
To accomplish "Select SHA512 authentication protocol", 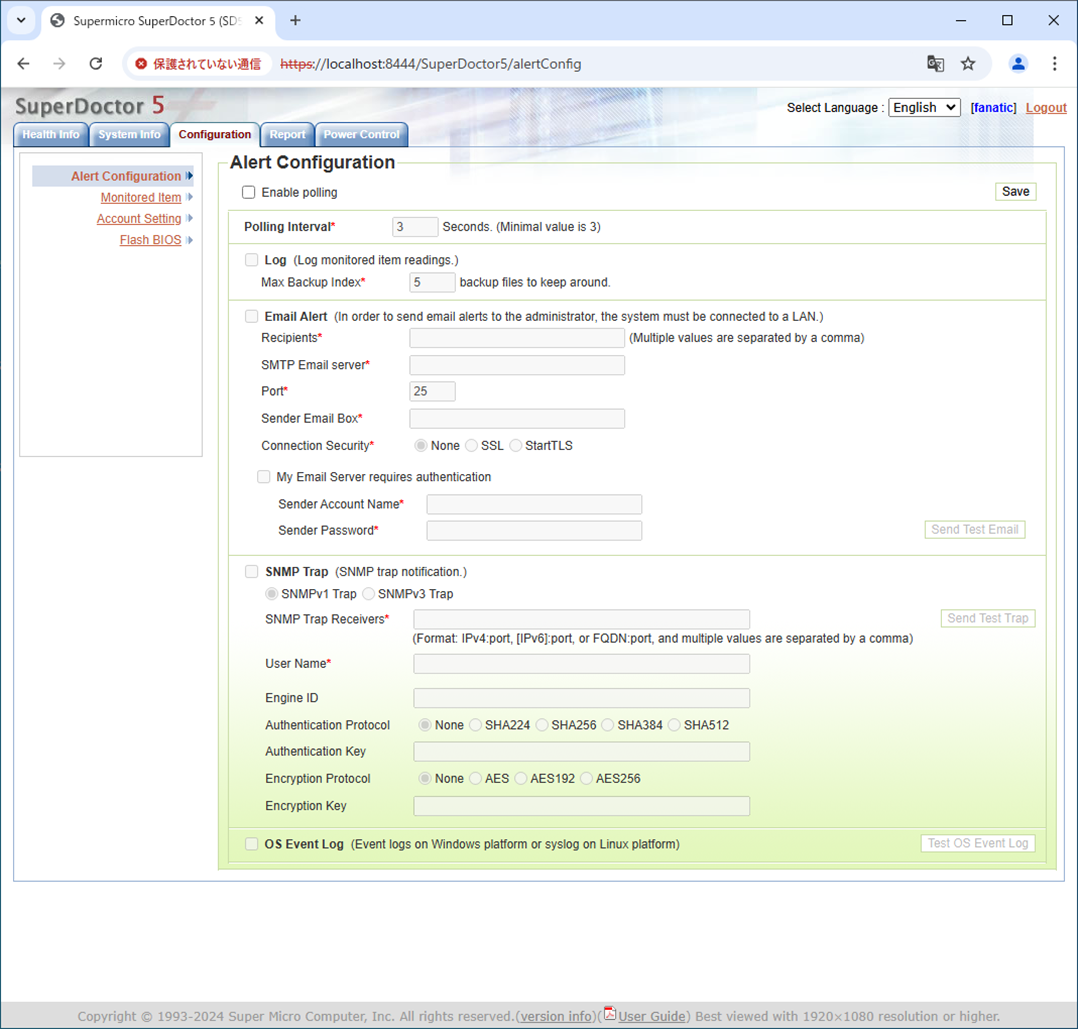I will (674, 725).
